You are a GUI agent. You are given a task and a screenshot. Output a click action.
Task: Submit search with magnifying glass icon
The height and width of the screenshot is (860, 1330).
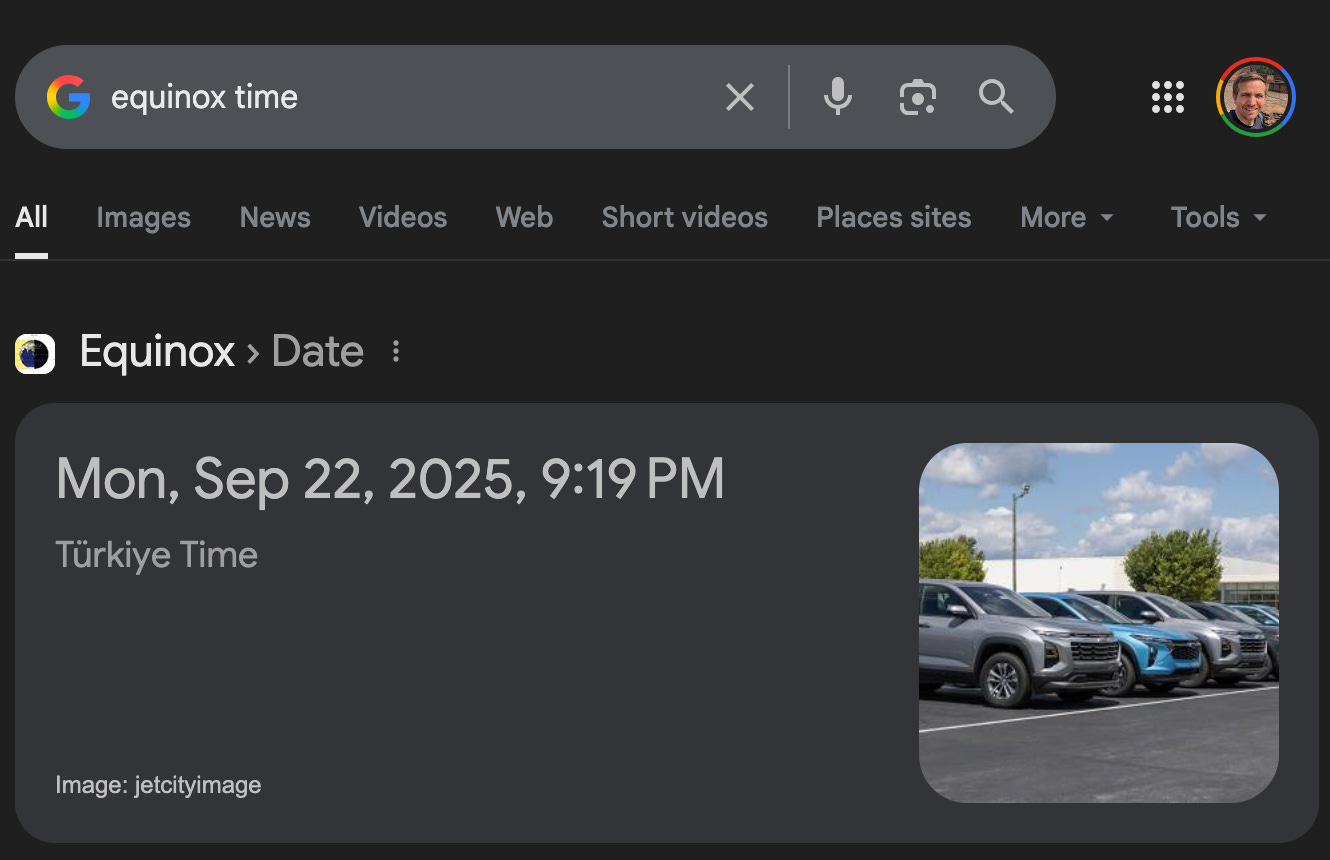[x=996, y=97]
